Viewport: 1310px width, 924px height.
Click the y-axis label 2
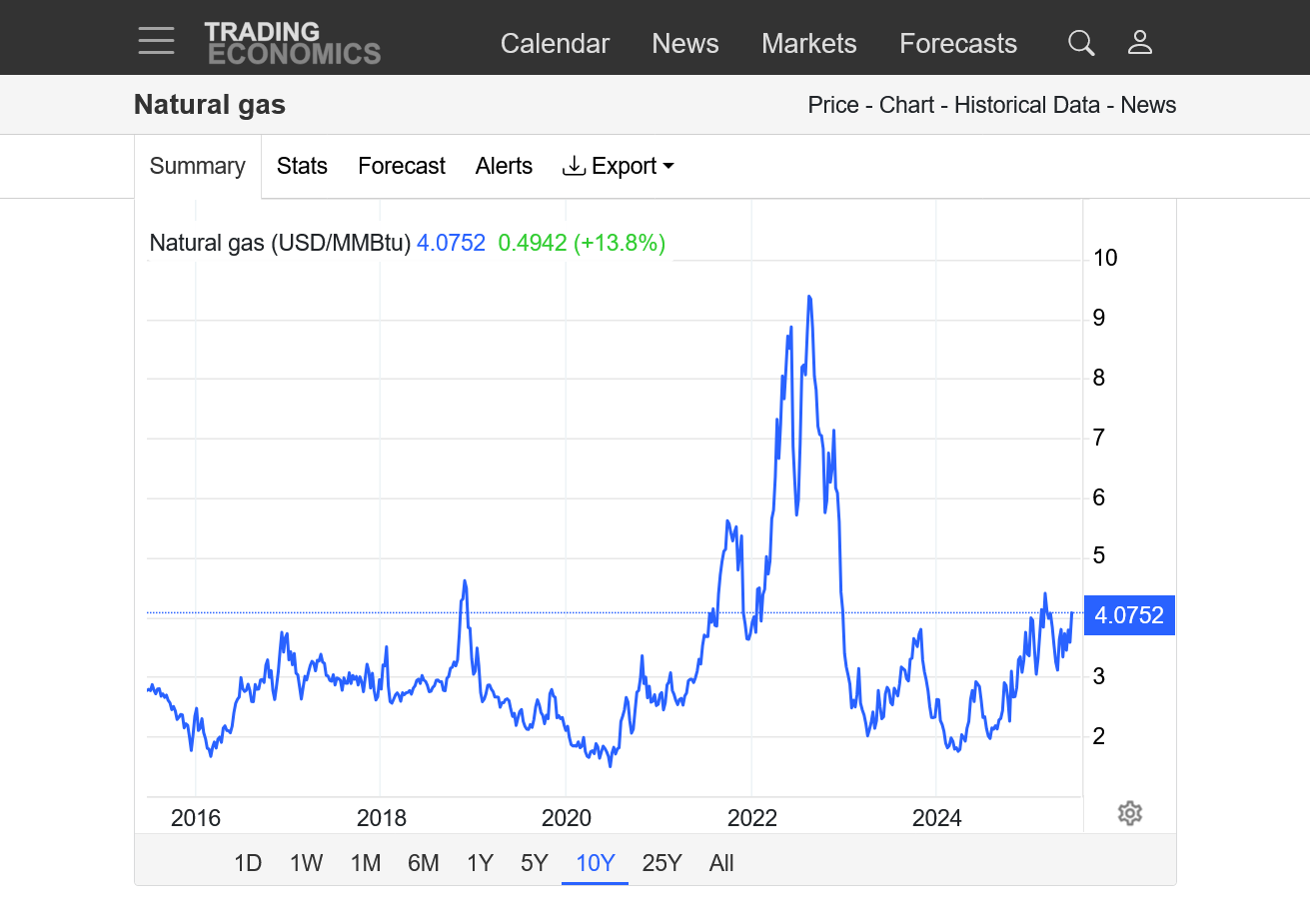pos(1099,736)
